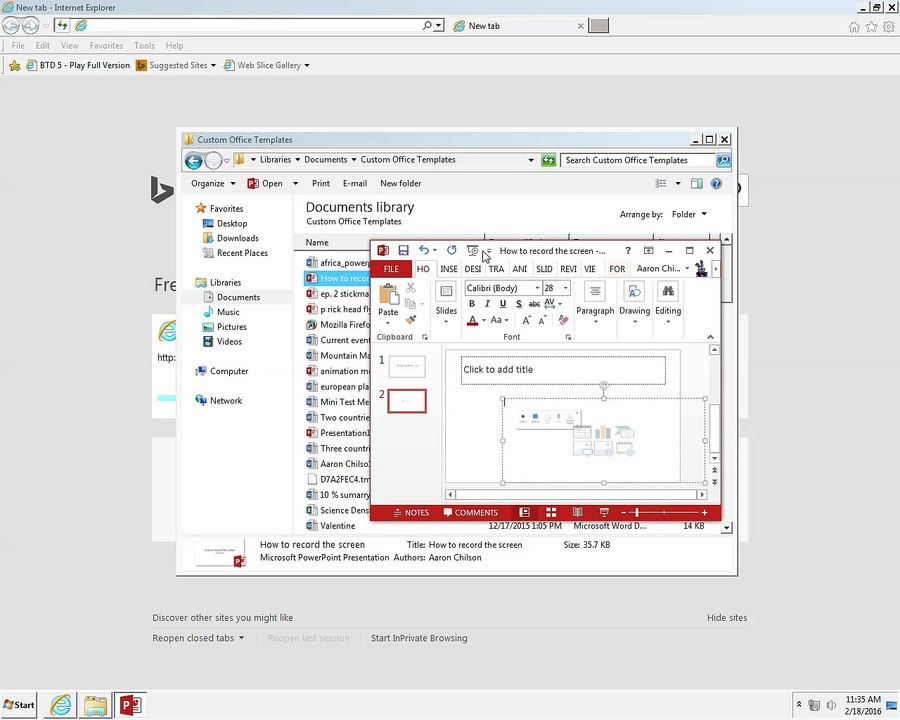The height and width of the screenshot is (720, 900).
Task: Increase font size with the larger A
Action: click(526, 320)
